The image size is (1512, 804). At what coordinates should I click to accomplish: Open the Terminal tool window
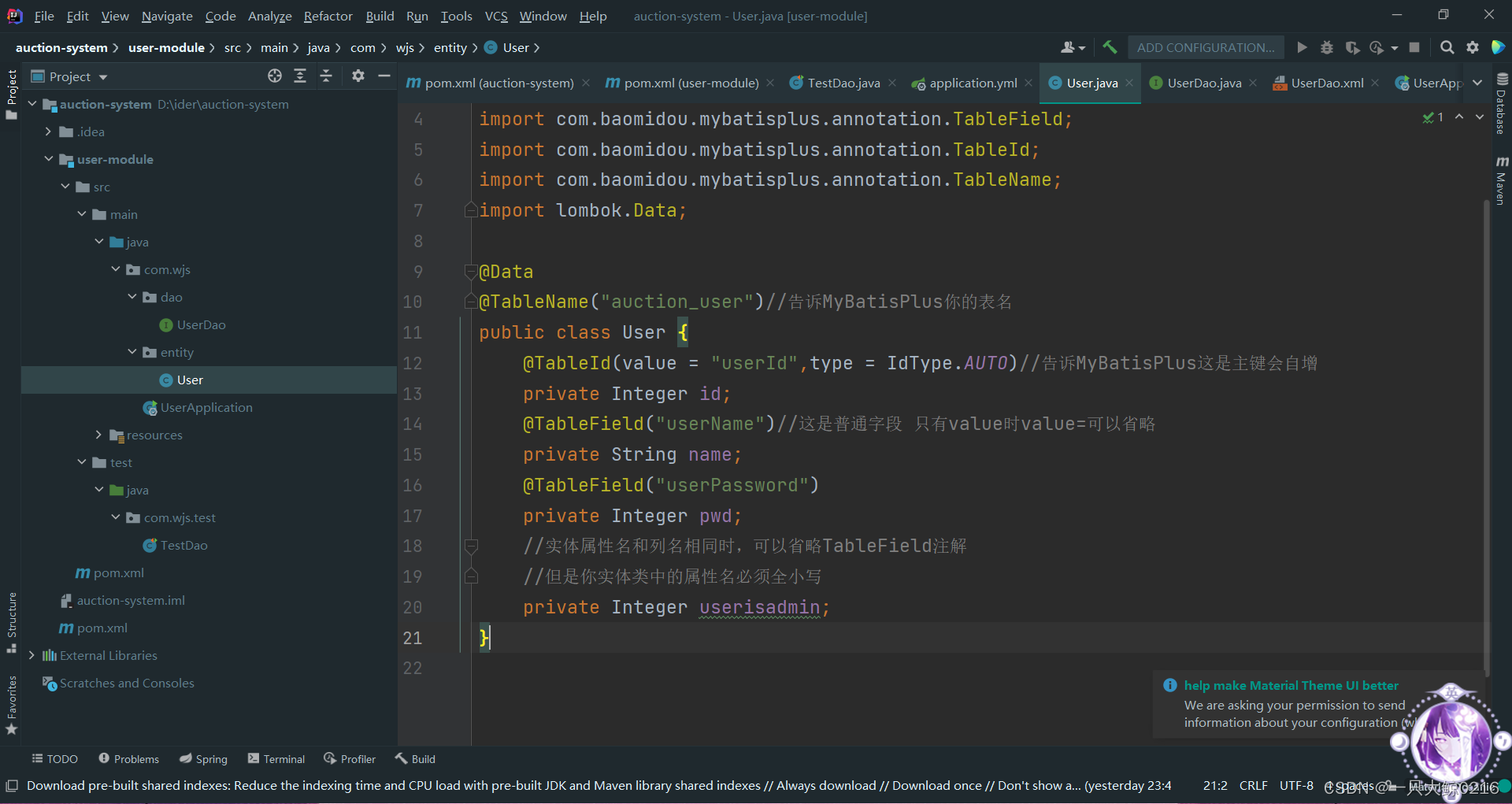[x=276, y=759]
